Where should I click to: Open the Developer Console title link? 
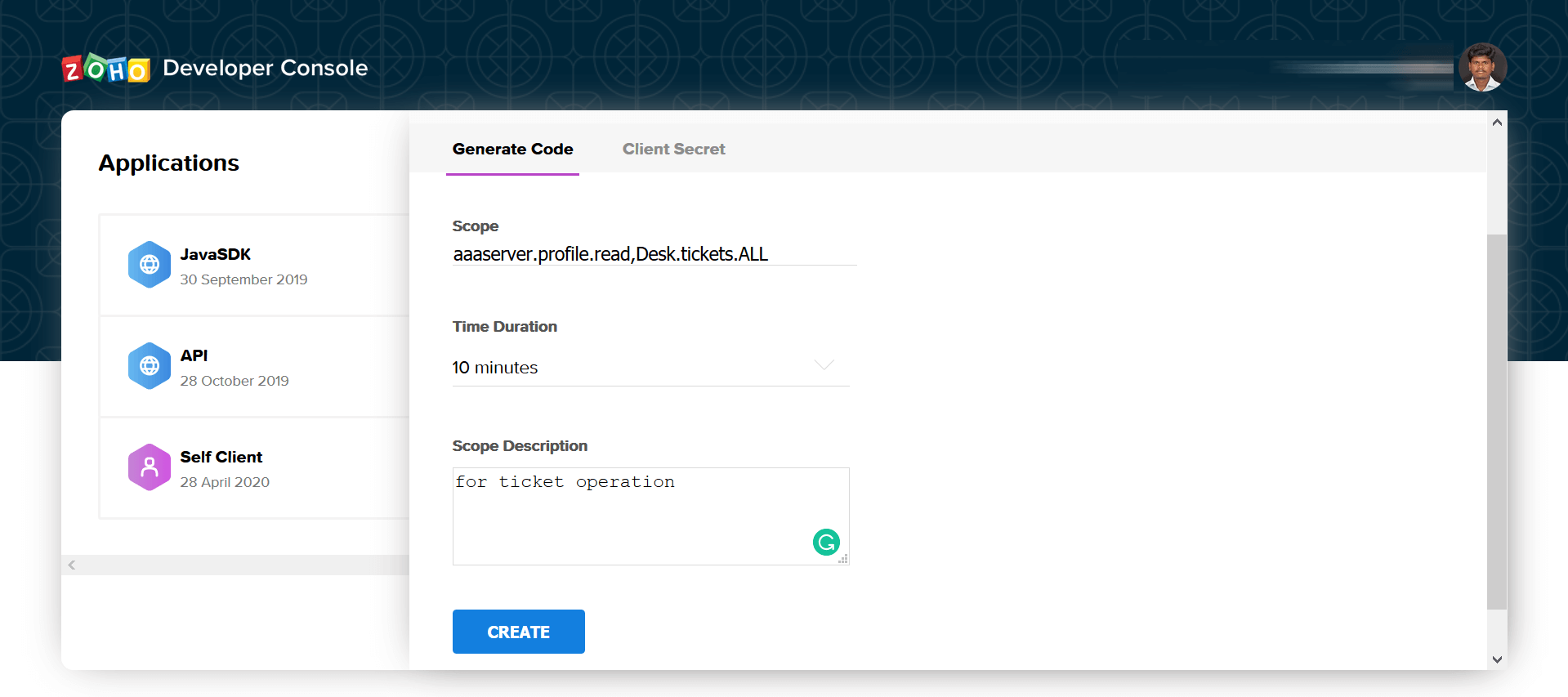265,68
